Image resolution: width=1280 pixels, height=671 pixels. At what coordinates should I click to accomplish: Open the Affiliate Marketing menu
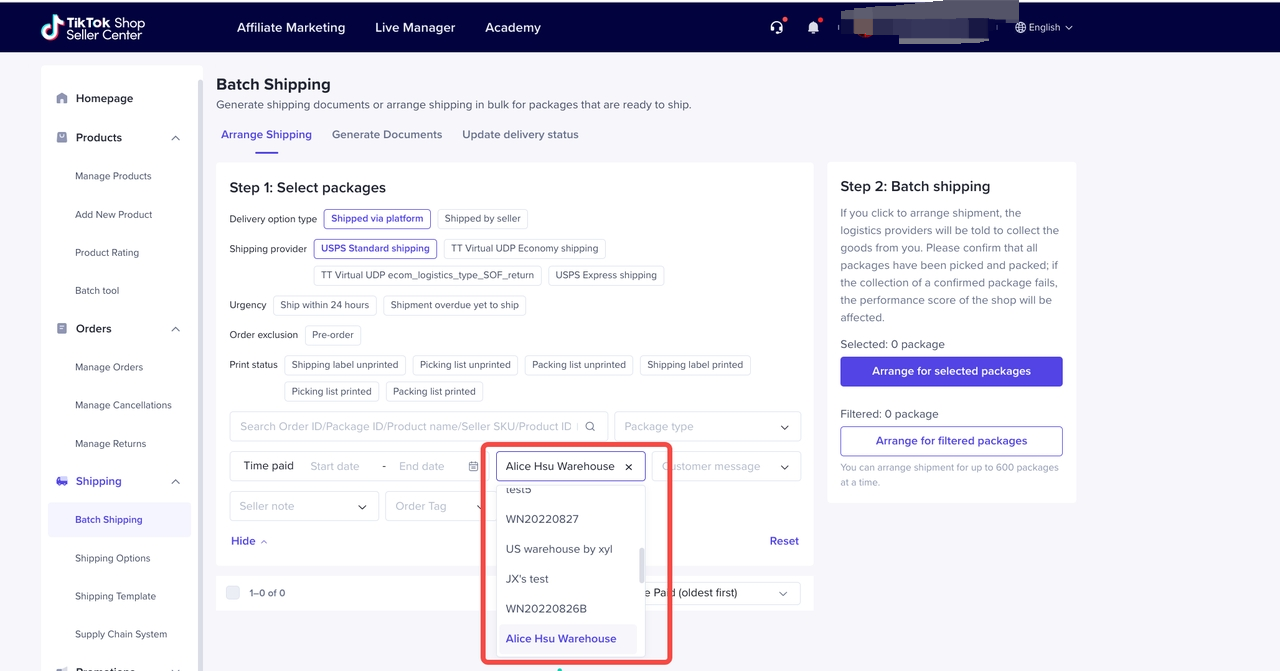point(291,28)
